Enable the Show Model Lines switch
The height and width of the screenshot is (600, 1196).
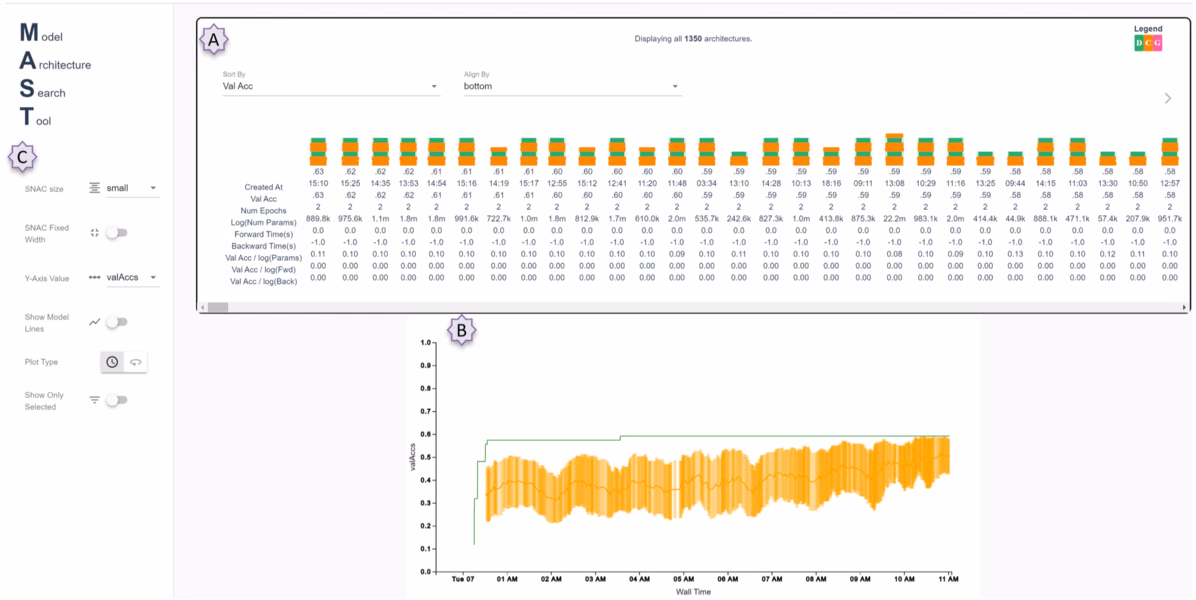(117, 322)
